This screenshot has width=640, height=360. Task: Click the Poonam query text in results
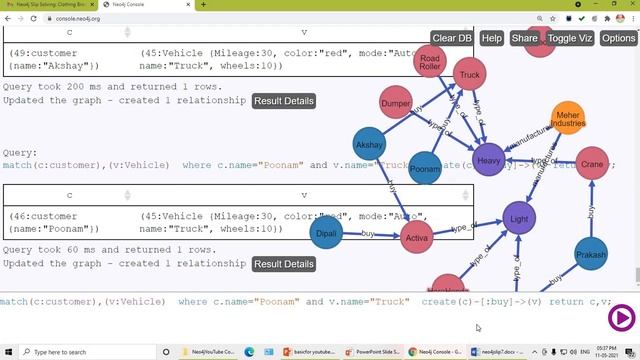(309, 165)
